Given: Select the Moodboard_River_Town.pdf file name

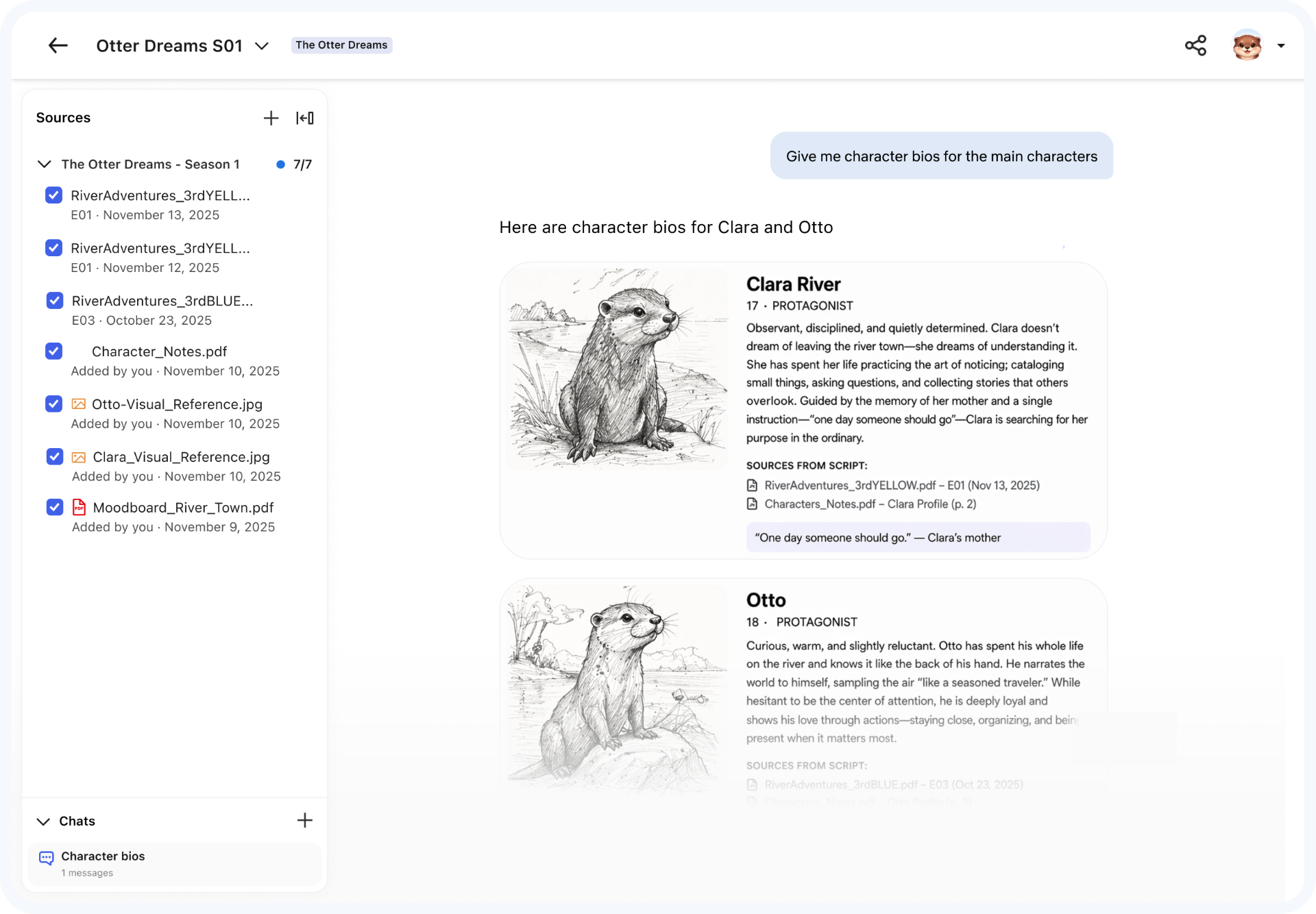Looking at the screenshot, I should [183, 508].
